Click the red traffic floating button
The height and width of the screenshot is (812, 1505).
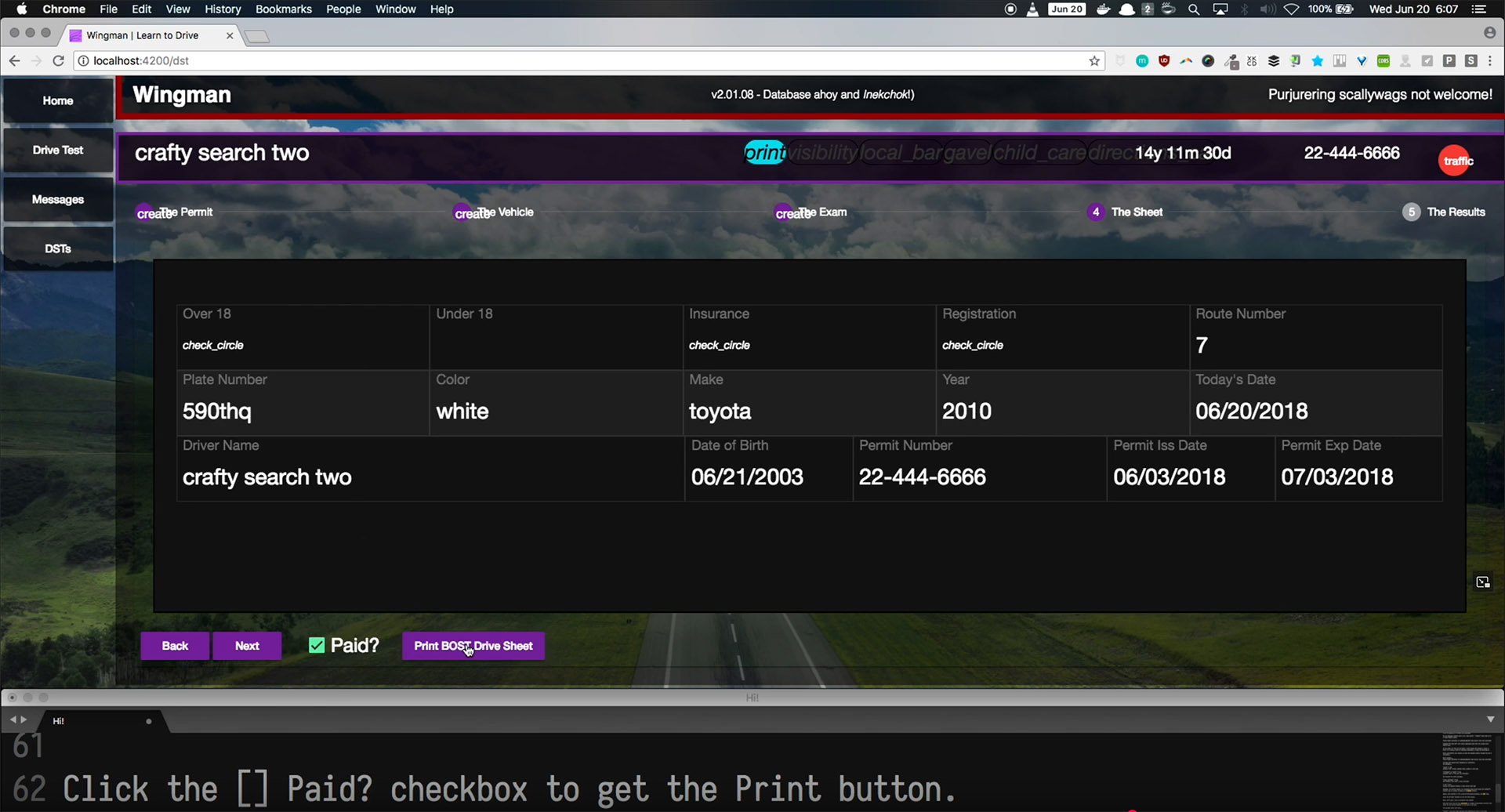click(1456, 161)
